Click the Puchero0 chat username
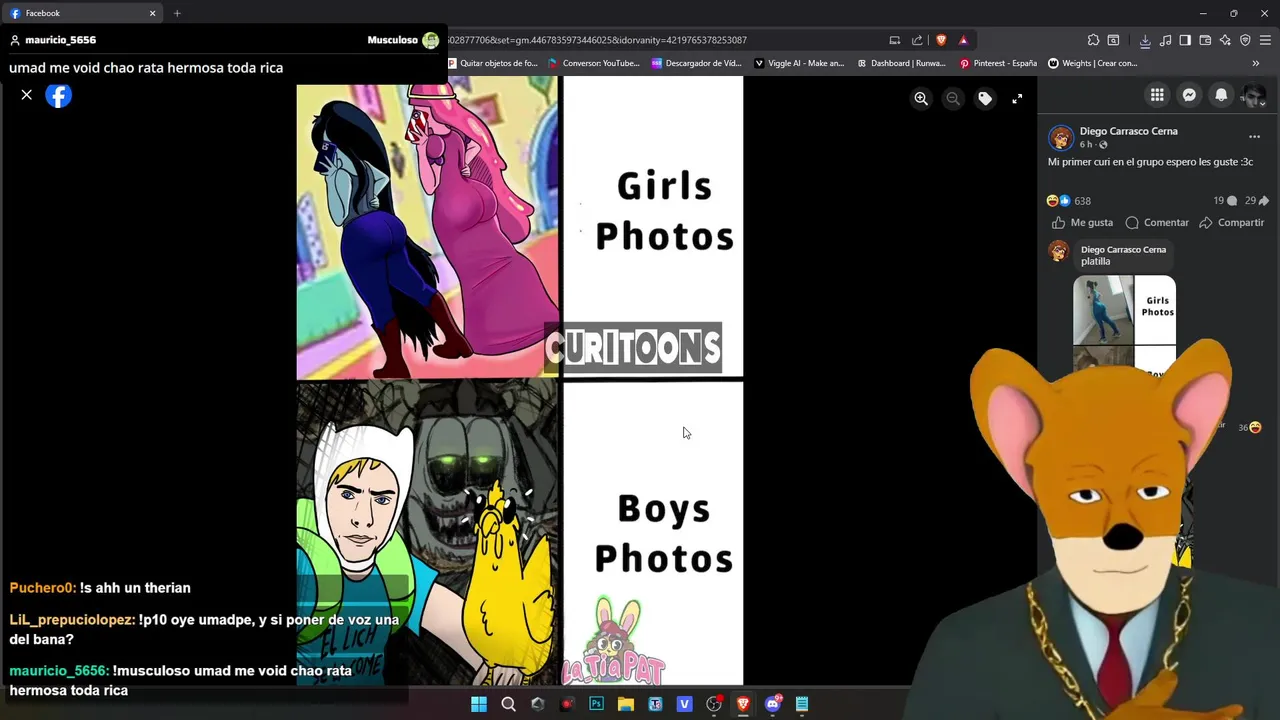 click(x=43, y=588)
